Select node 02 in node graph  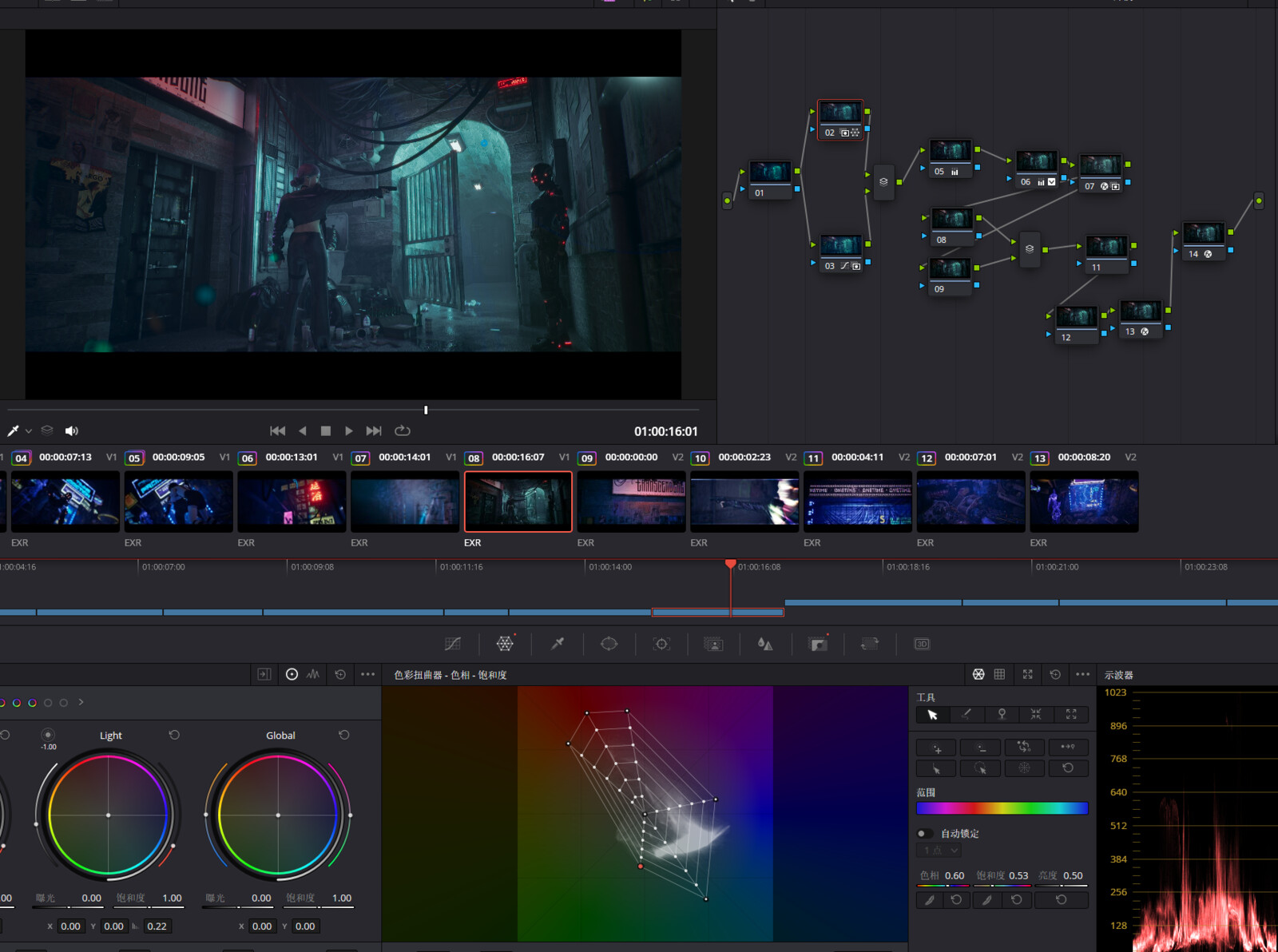point(840,119)
